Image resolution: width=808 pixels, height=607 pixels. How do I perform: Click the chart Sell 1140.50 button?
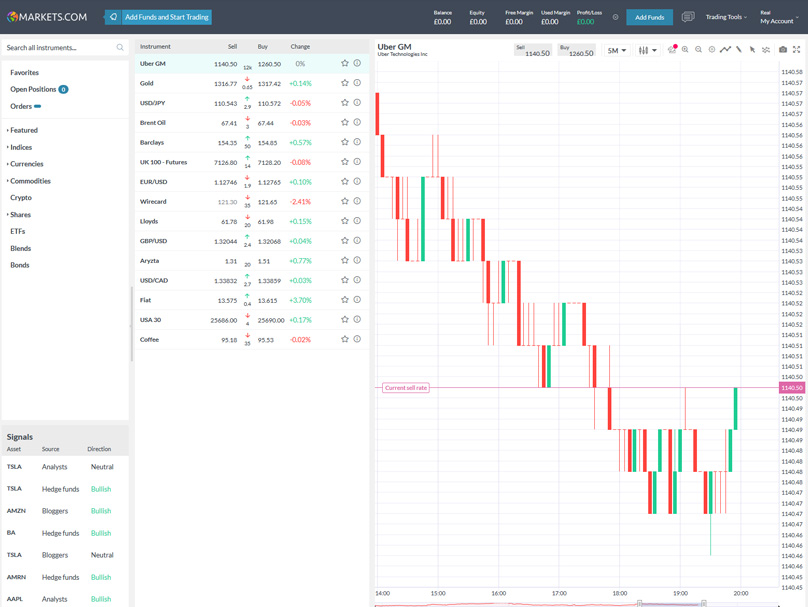[533, 50]
